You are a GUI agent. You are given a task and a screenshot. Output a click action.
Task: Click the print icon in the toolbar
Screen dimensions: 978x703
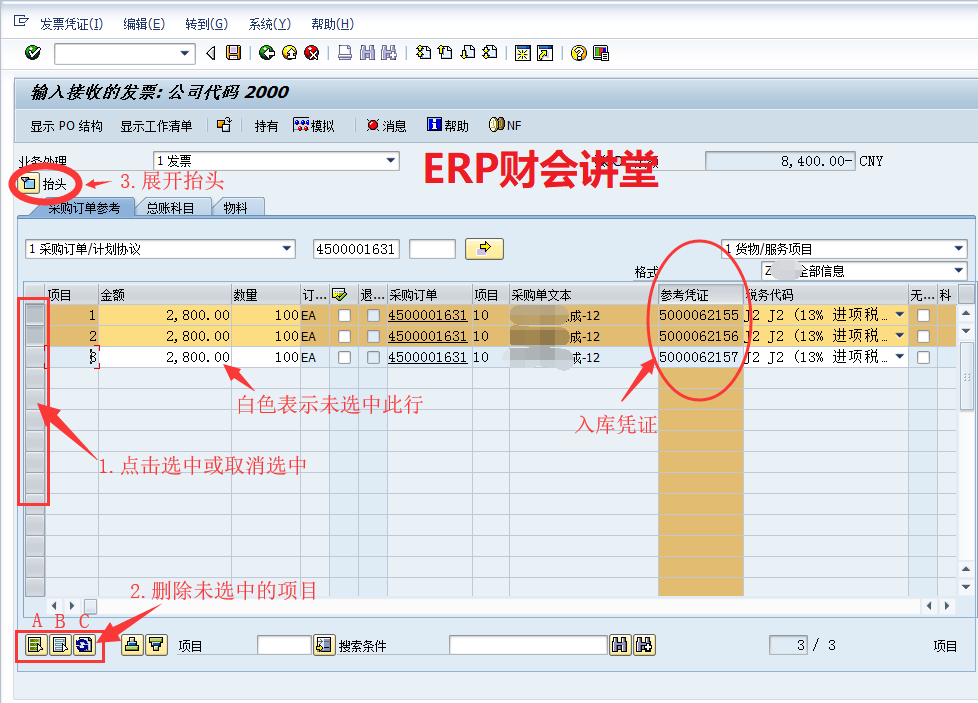[x=344, y=53]
